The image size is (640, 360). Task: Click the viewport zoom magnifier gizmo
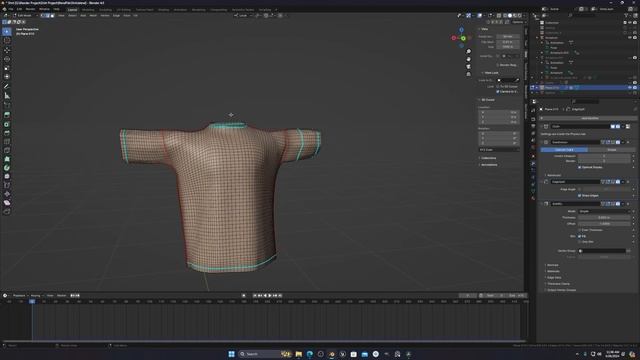469,51
